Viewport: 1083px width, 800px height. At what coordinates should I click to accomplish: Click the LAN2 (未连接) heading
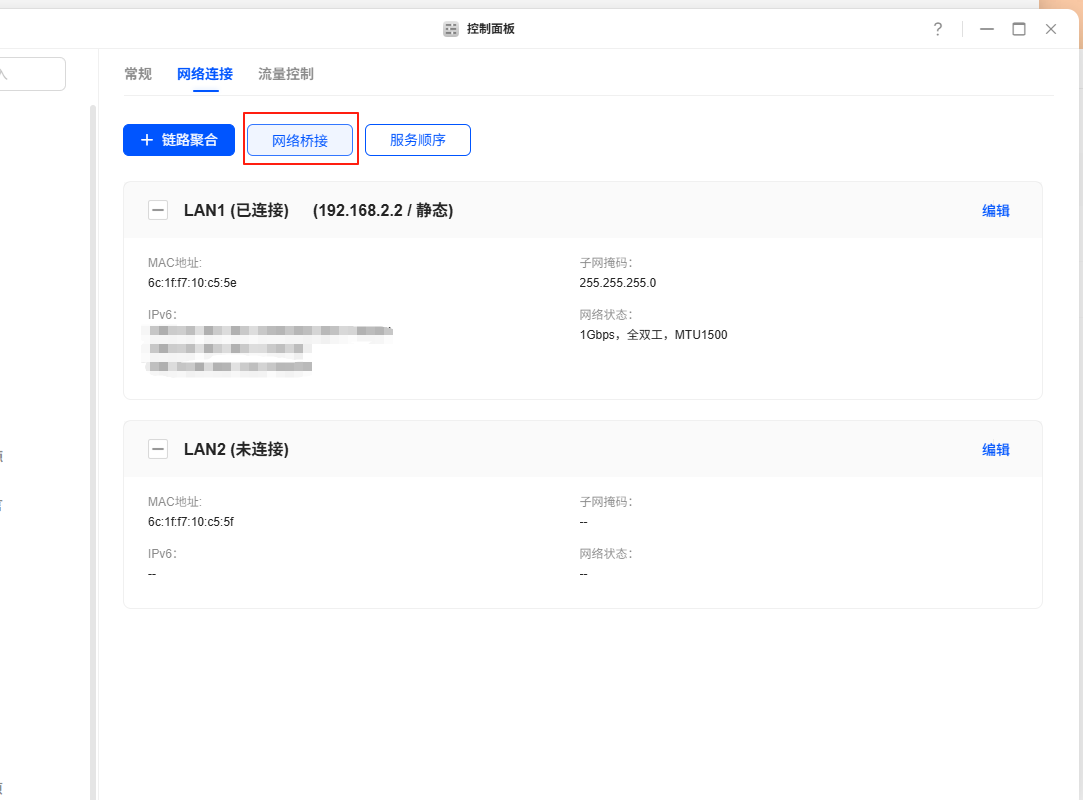[x=236, y=450]
